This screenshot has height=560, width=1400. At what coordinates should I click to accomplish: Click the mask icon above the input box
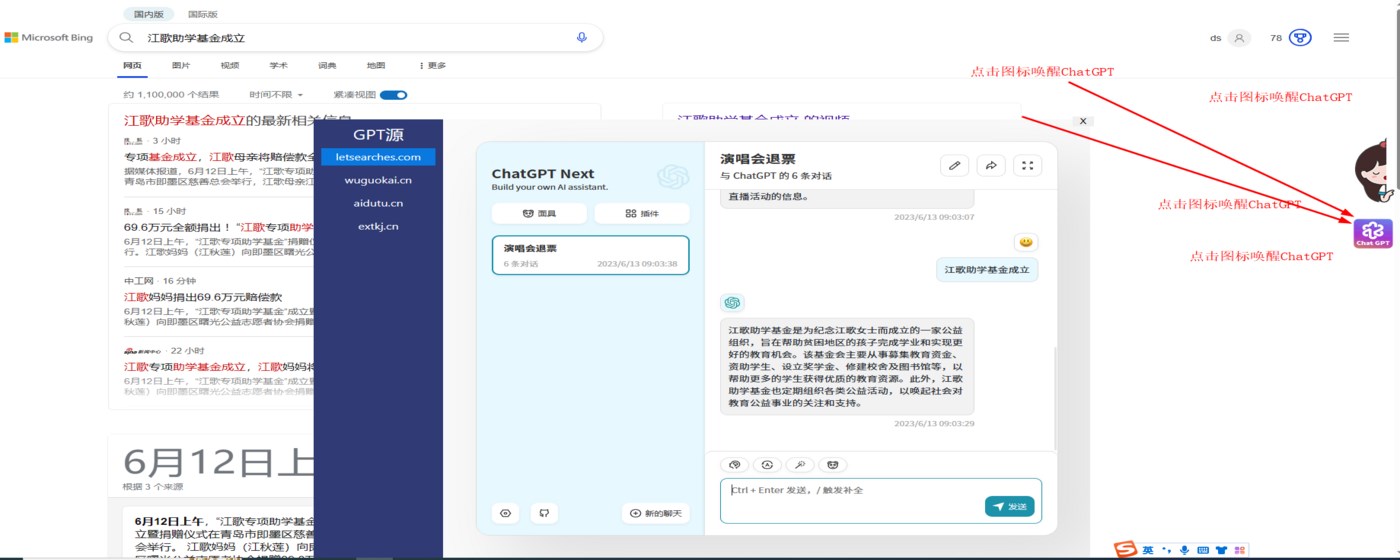click(x=832, y=465)
